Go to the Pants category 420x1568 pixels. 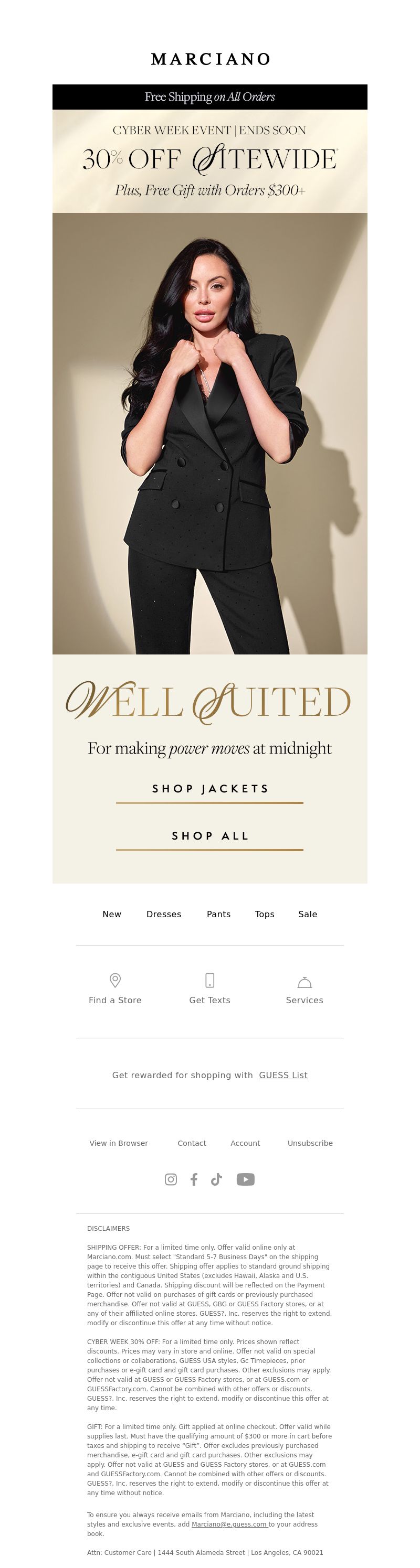coord(218,914)
